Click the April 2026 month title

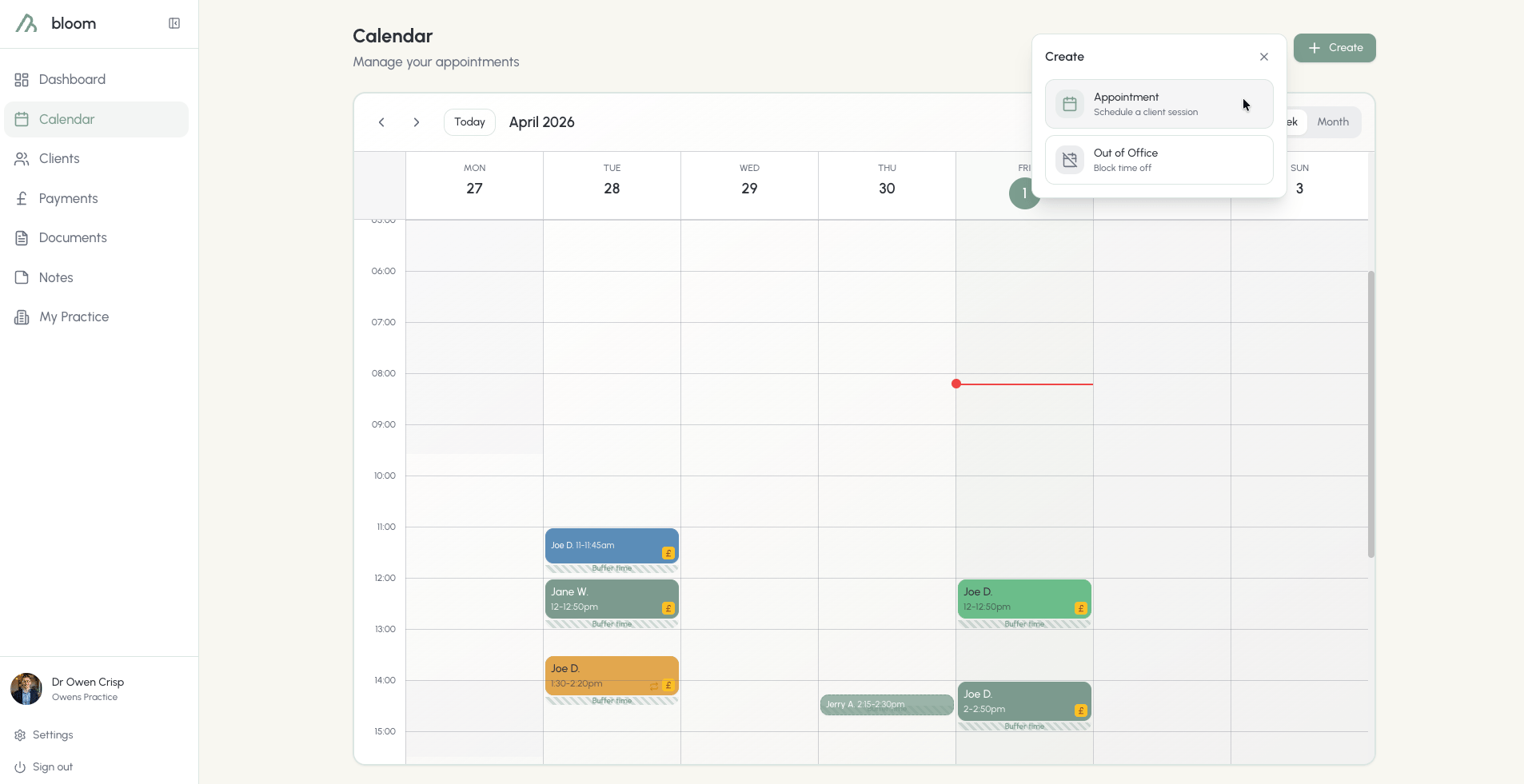[x=542, y=122]
